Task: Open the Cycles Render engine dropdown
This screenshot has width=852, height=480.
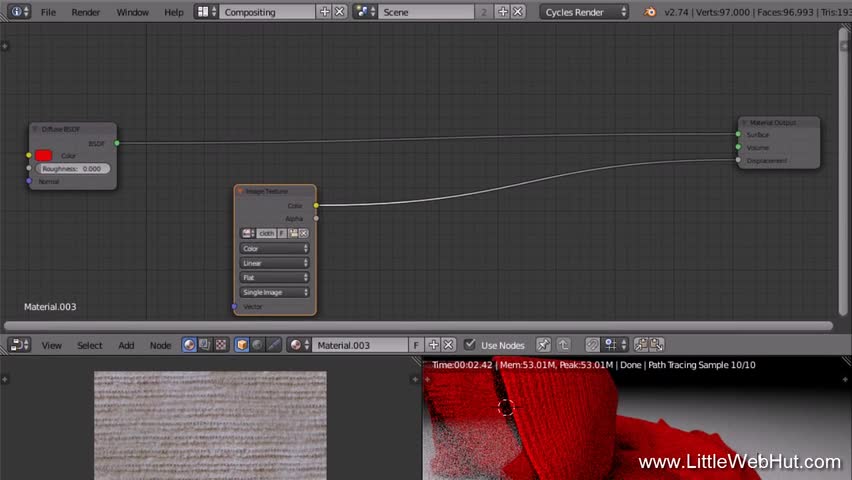Action: click(x=585, y=11)
